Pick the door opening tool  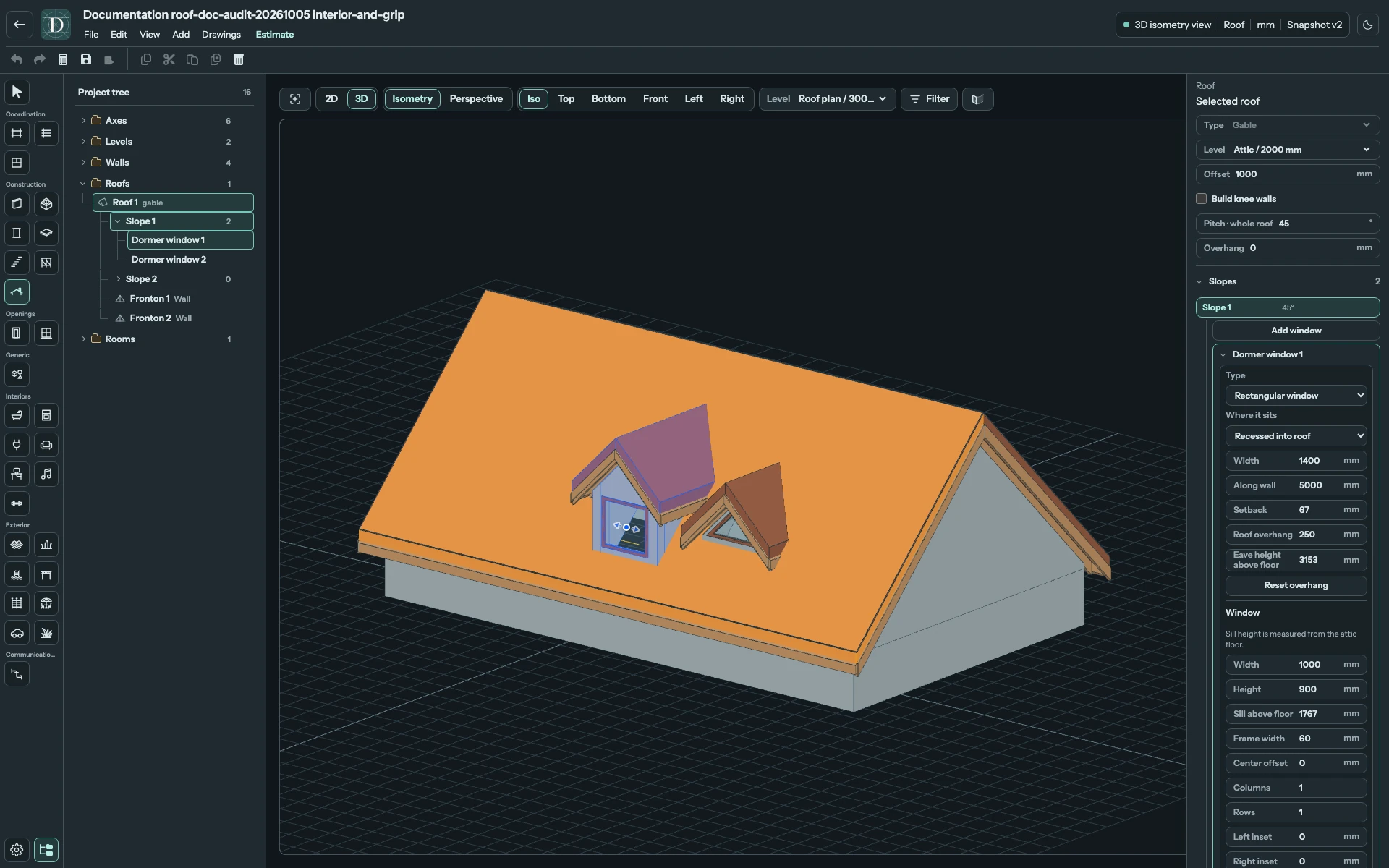click(x=17, y=333)
